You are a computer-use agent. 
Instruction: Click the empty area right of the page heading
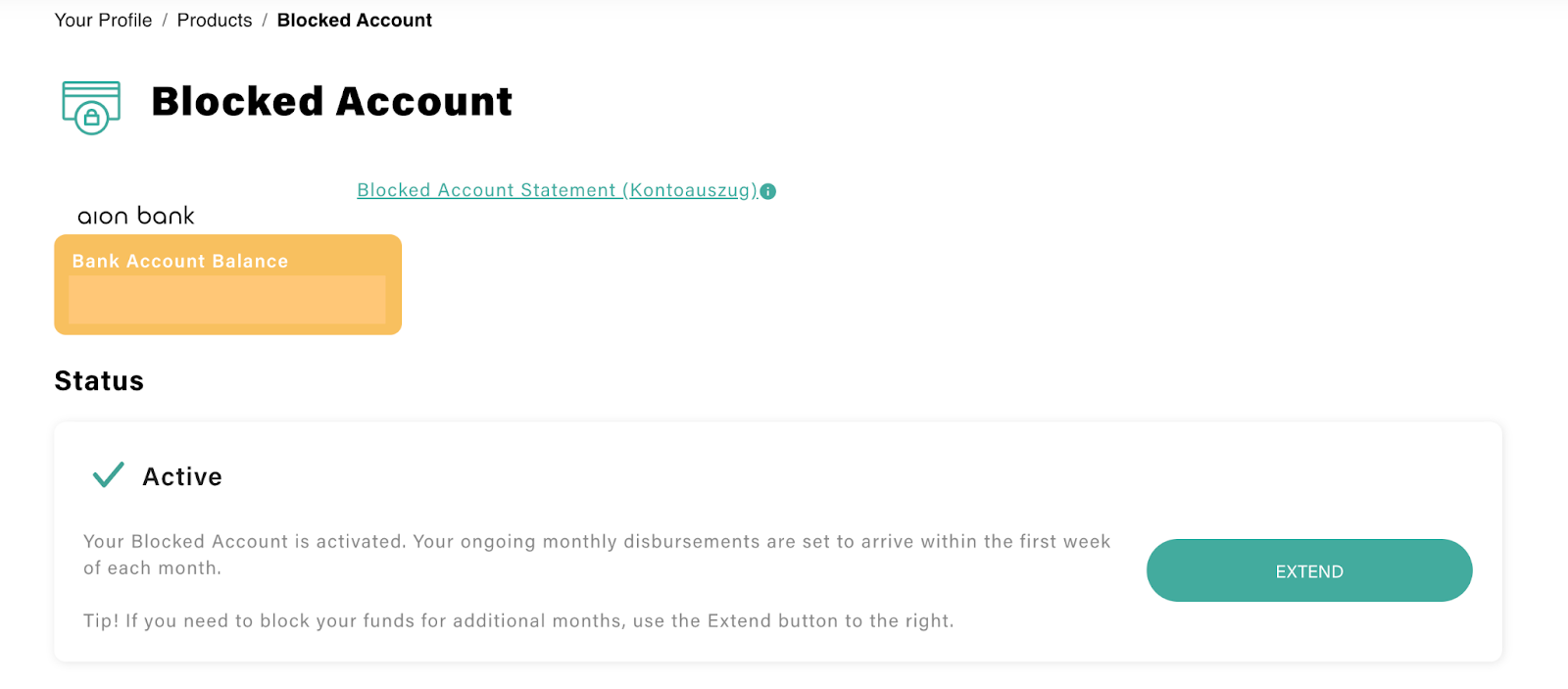[980, 102]
